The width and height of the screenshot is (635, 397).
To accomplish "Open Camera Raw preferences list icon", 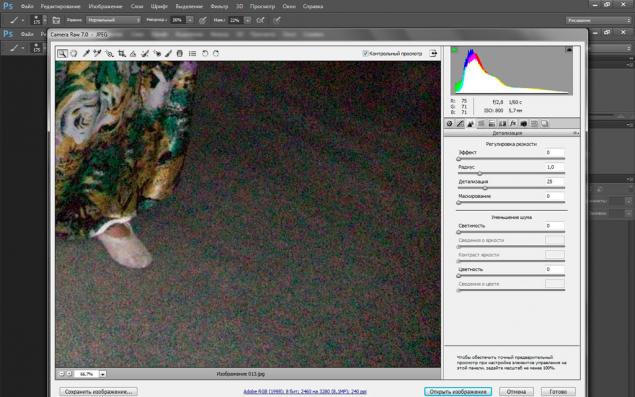I will coord(192,53).
